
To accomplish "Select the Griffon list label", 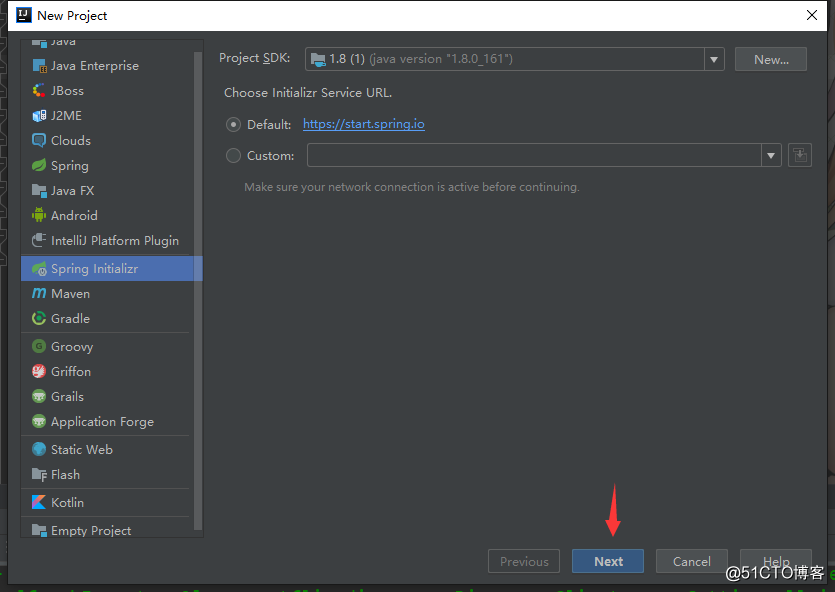I will (71, 372).
